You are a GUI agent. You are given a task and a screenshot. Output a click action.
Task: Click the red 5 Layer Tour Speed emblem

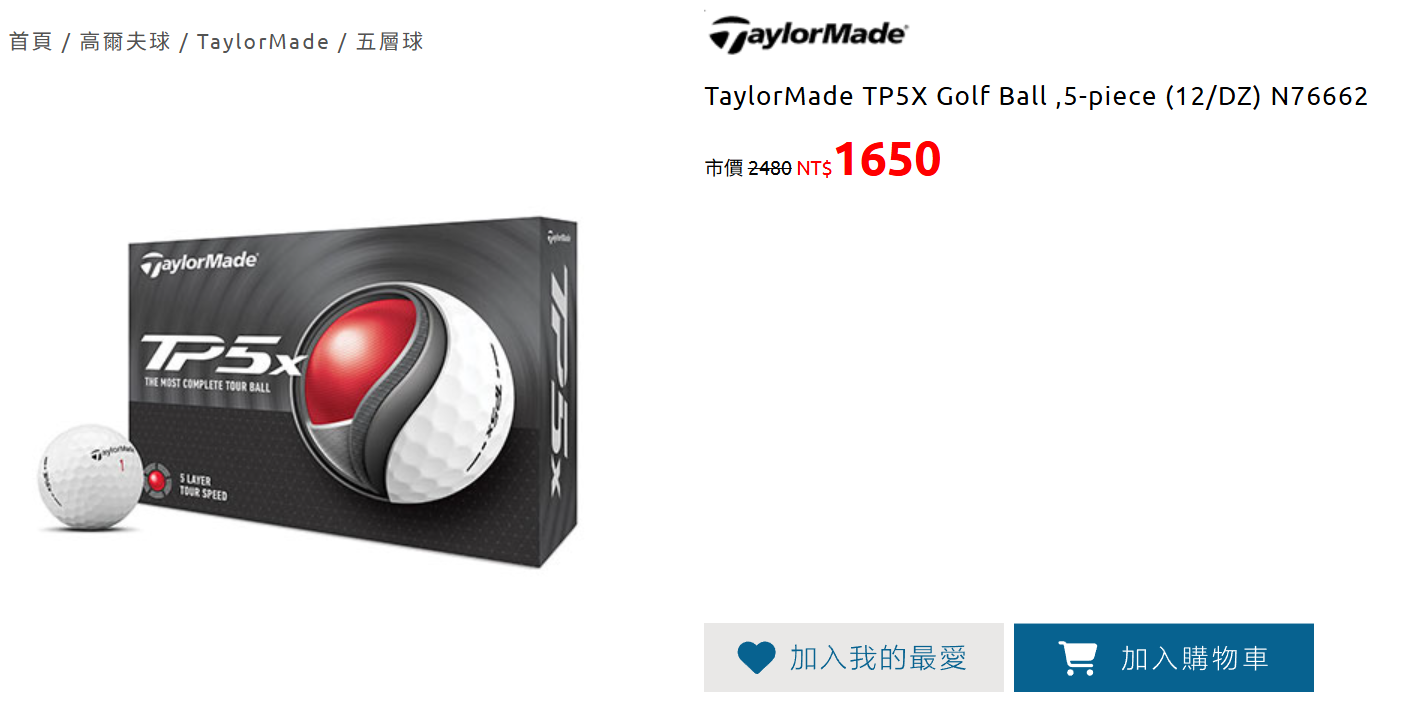pyautogui.click(x=157, y=482)
